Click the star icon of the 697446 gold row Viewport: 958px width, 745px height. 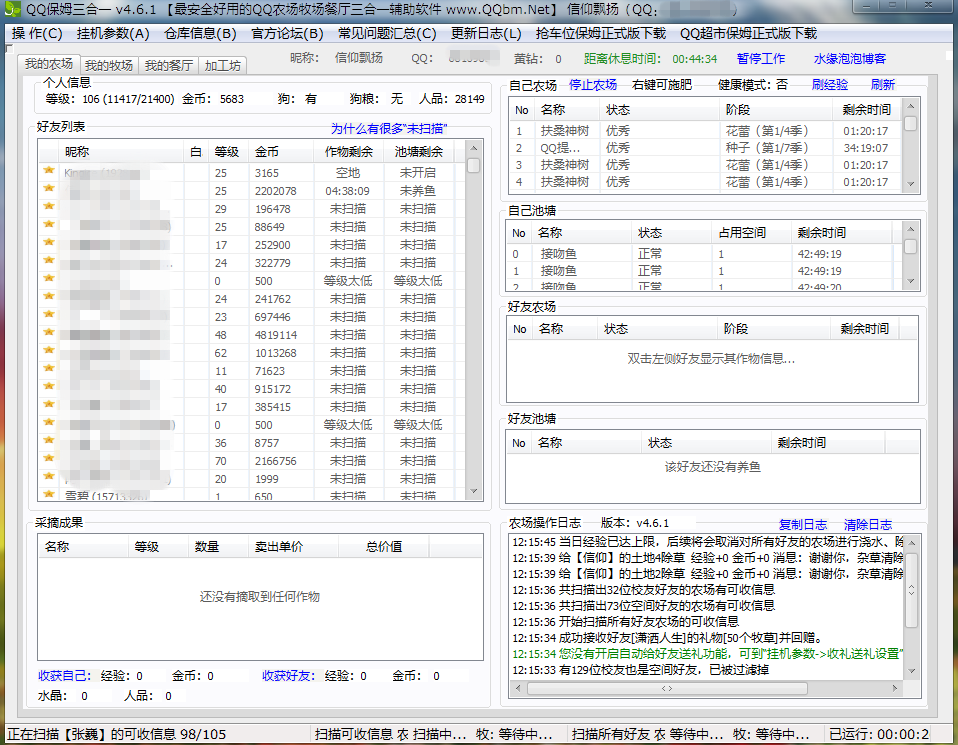click(49, 315)
